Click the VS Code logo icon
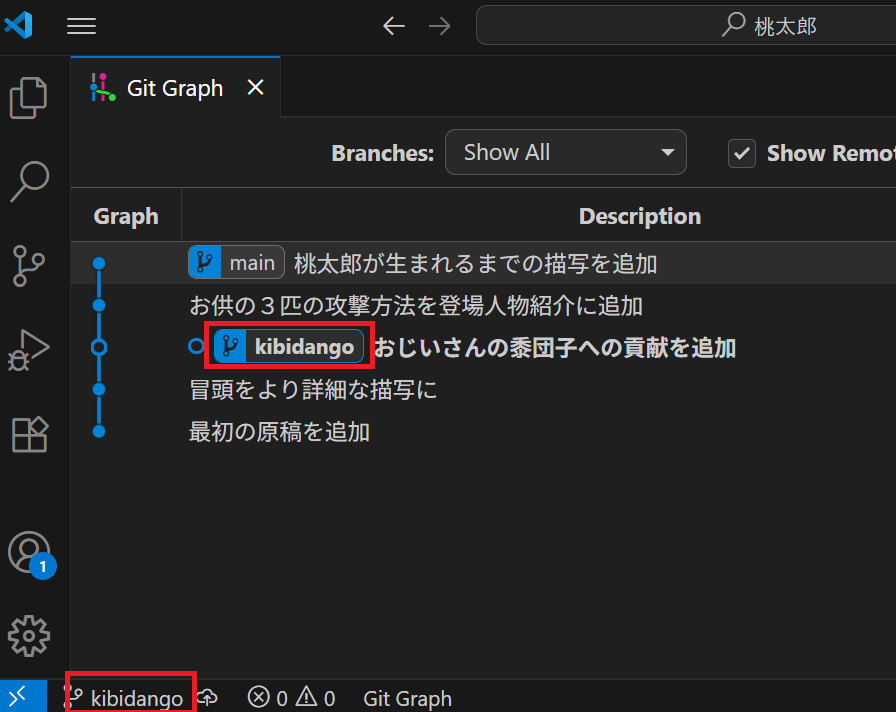896x712 pixels. (x=18, y=25)
